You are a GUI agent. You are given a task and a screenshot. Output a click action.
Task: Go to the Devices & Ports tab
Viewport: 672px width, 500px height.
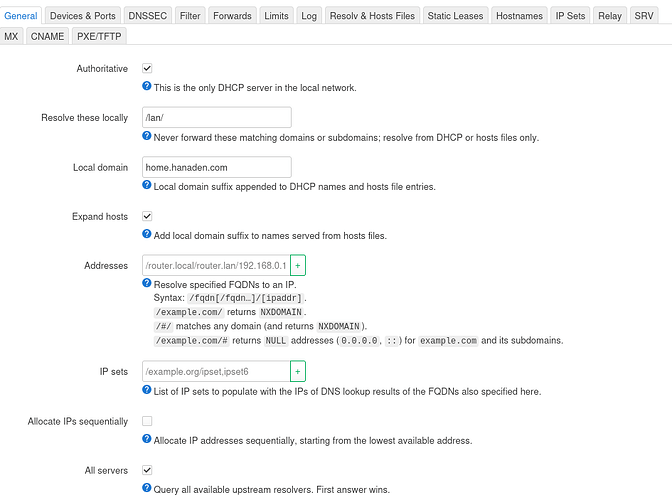pos(83,16)
